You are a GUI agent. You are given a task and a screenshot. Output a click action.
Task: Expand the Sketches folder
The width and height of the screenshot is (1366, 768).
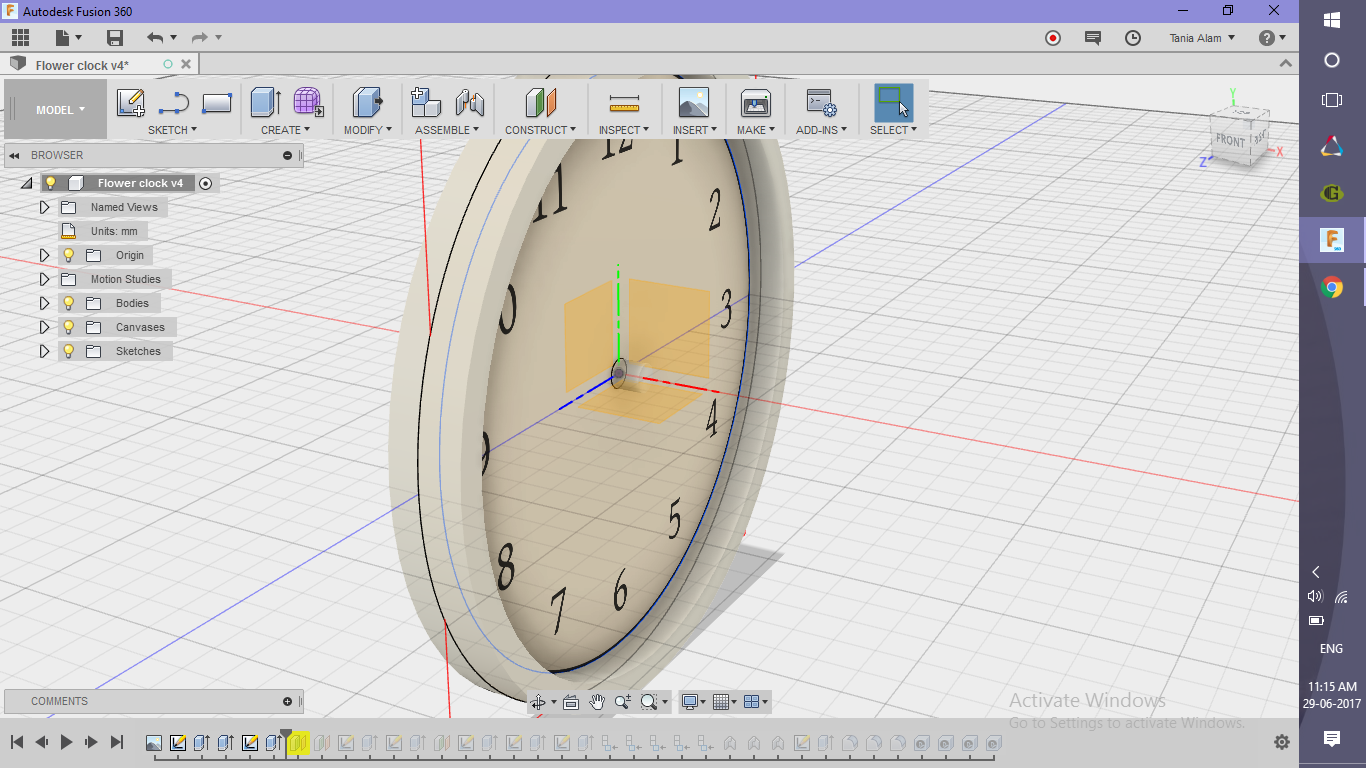44,351
